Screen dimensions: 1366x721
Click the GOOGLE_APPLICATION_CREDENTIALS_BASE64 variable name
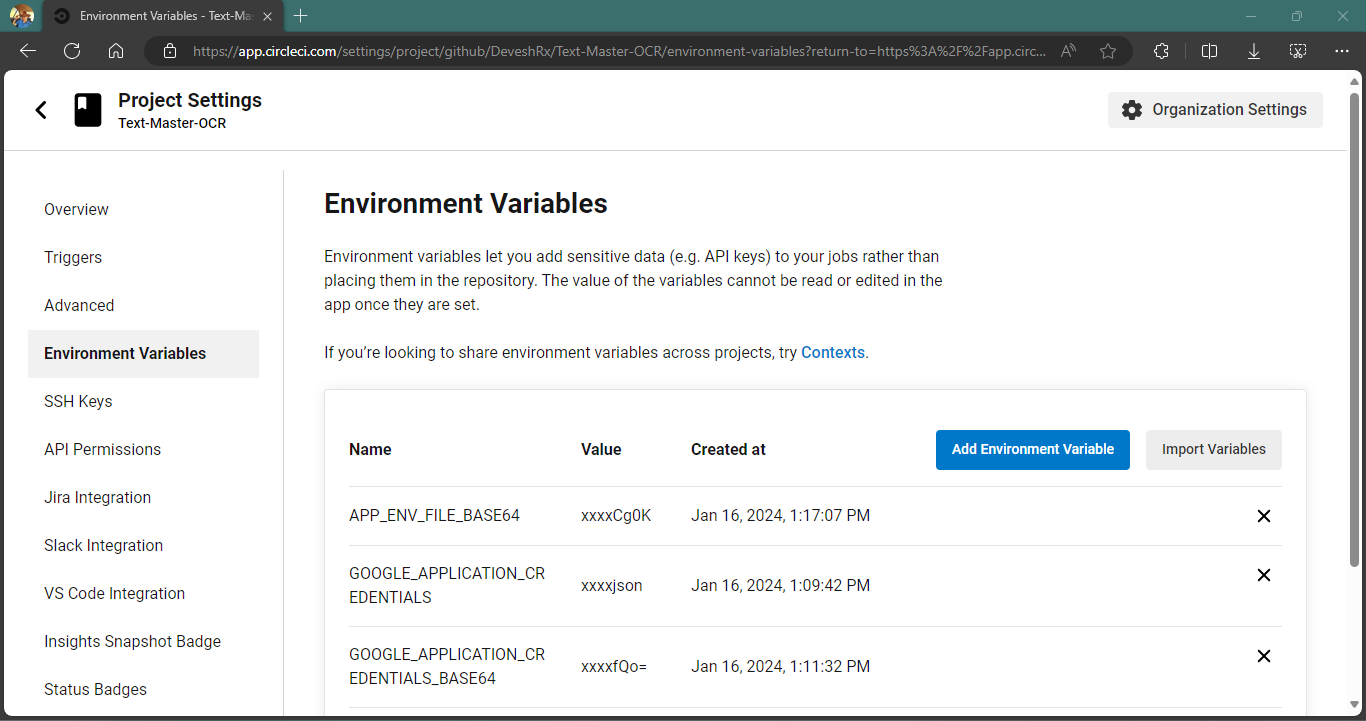447,666
